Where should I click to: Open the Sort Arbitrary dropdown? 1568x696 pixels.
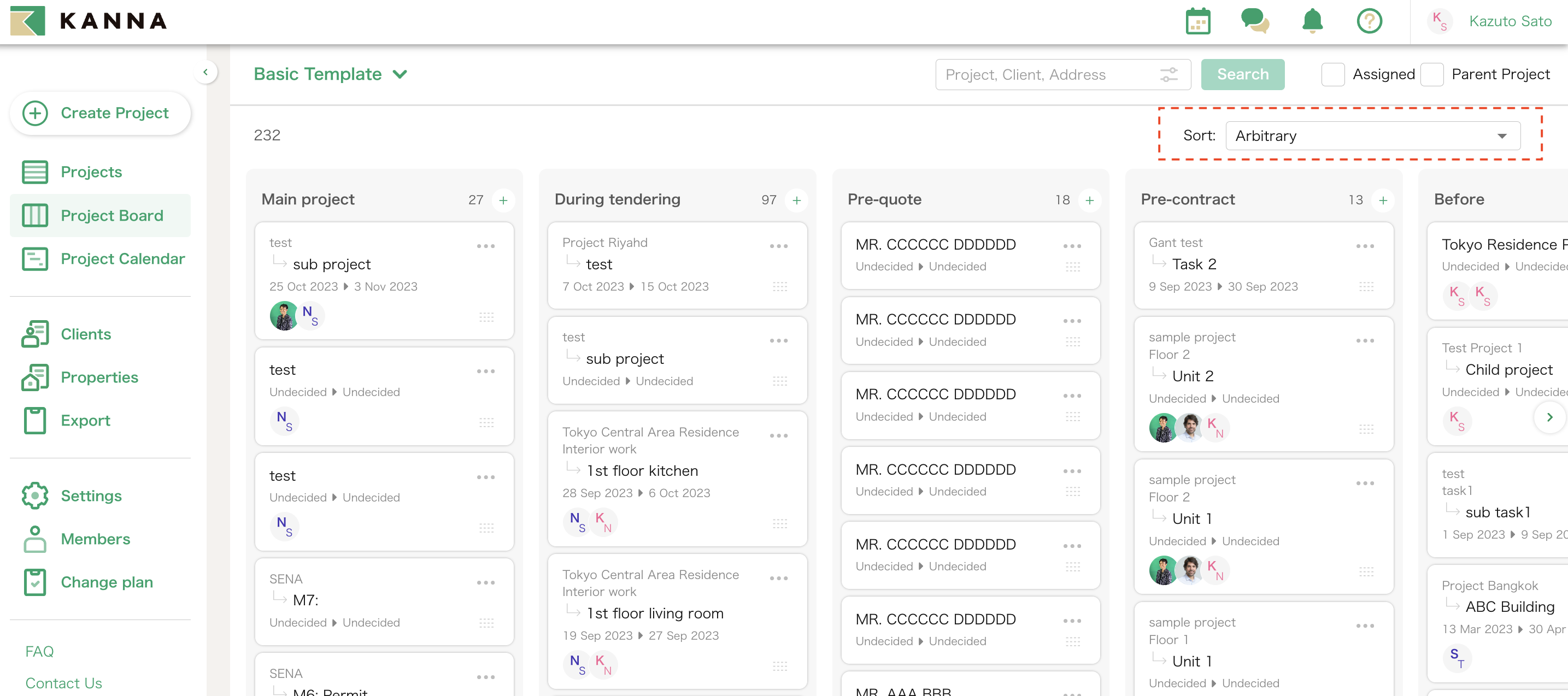[x=1372, y=135]
